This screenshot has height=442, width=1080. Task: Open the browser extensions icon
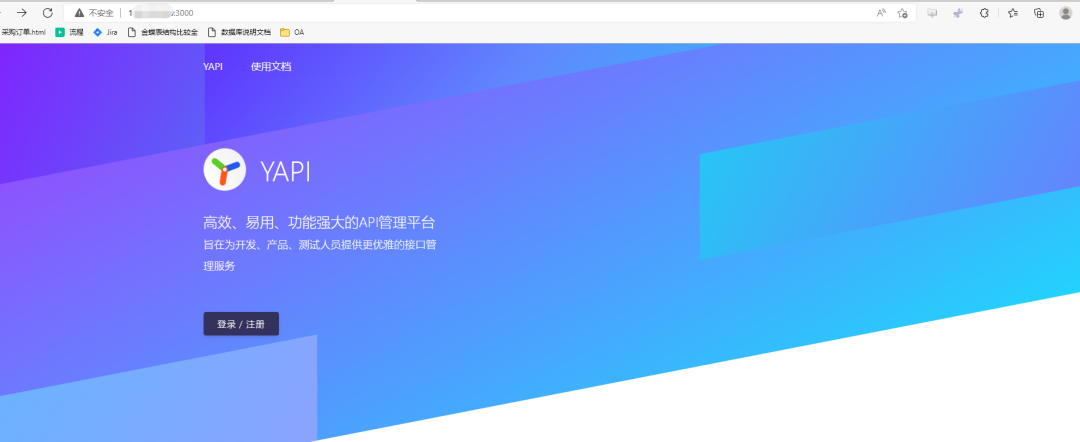[x=984, y=13]
